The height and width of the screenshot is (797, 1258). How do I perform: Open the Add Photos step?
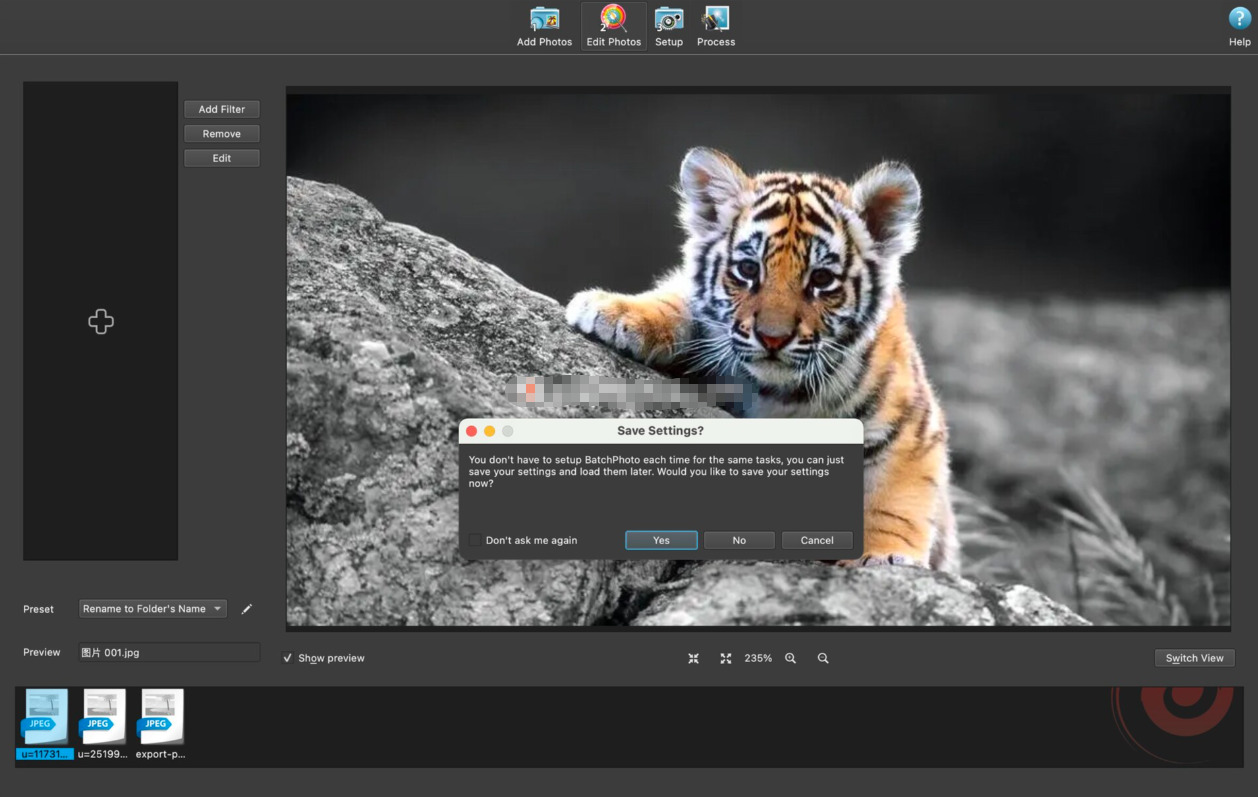[x=544, y=27]
